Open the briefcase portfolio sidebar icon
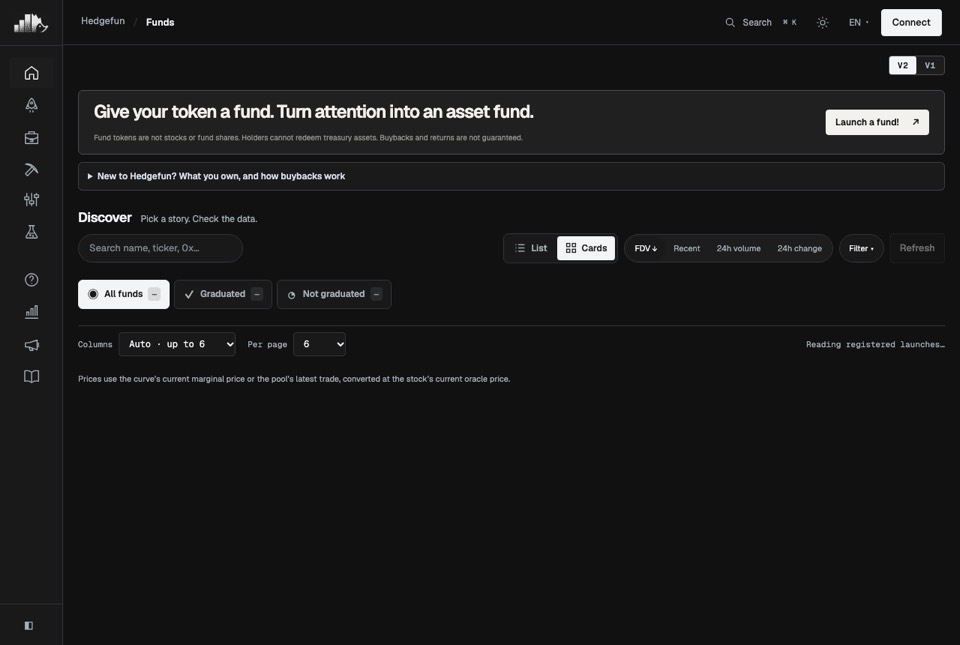This screenshot has width=960, height=645. click(31, 138)
